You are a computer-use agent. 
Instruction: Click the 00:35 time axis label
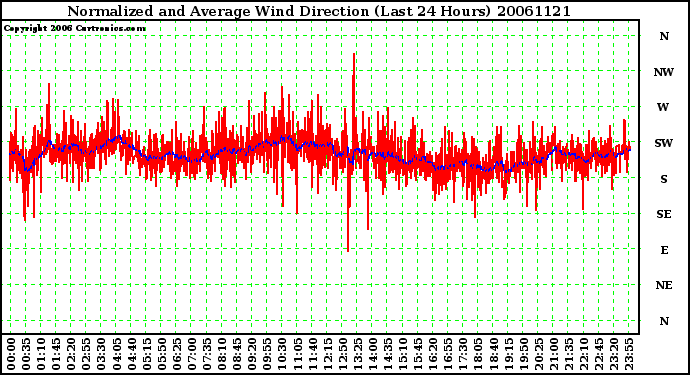(x=26, y=354)
